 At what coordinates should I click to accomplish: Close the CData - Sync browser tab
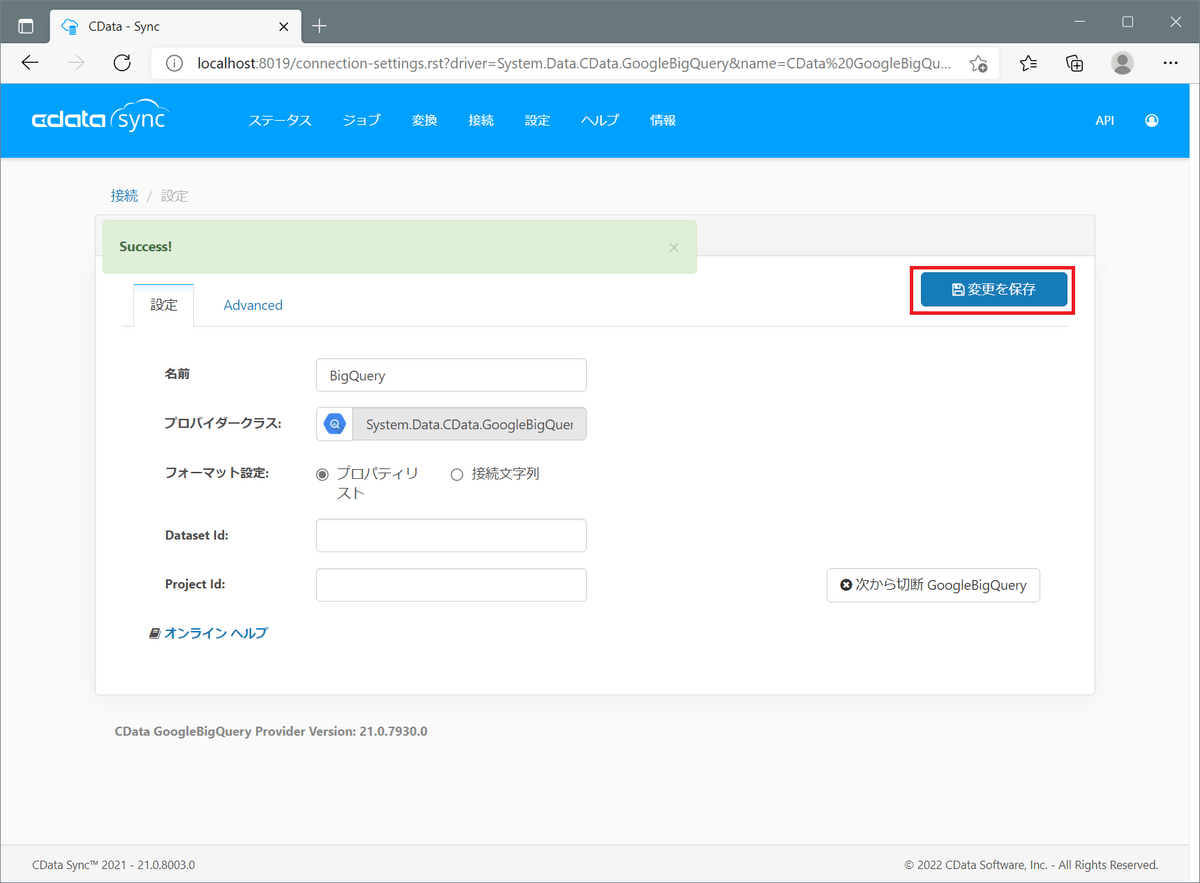284,26
